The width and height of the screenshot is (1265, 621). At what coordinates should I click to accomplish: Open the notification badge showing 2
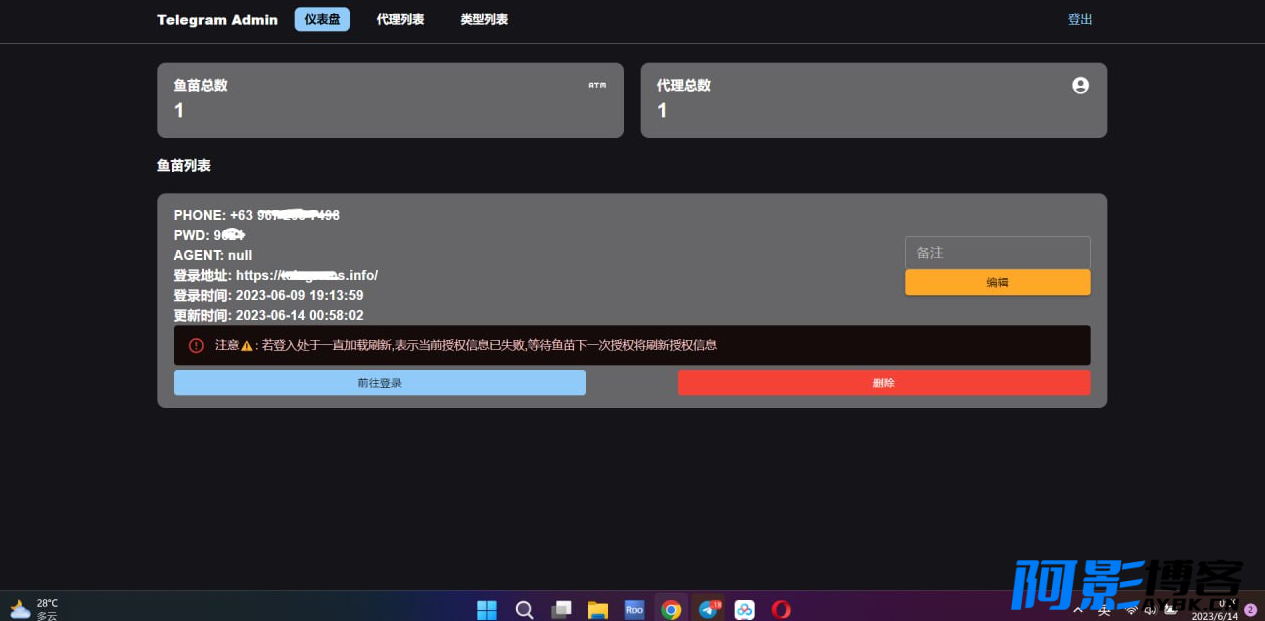(x=1250, y=609)
